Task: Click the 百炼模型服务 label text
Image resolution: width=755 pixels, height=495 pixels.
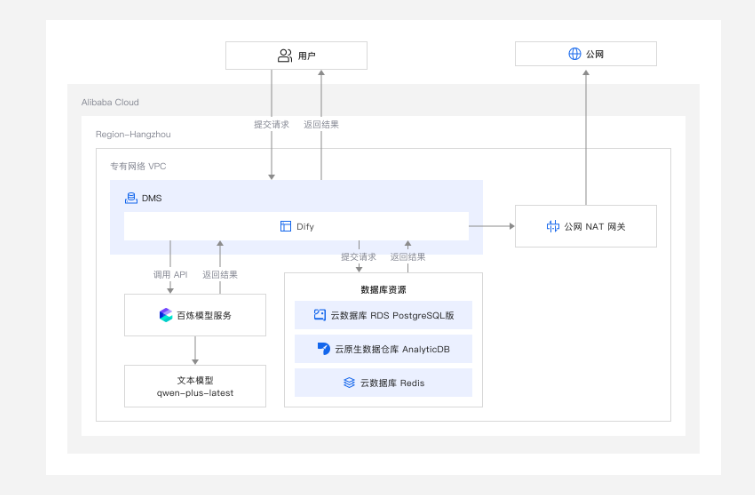Action: (x=204, y=315)
